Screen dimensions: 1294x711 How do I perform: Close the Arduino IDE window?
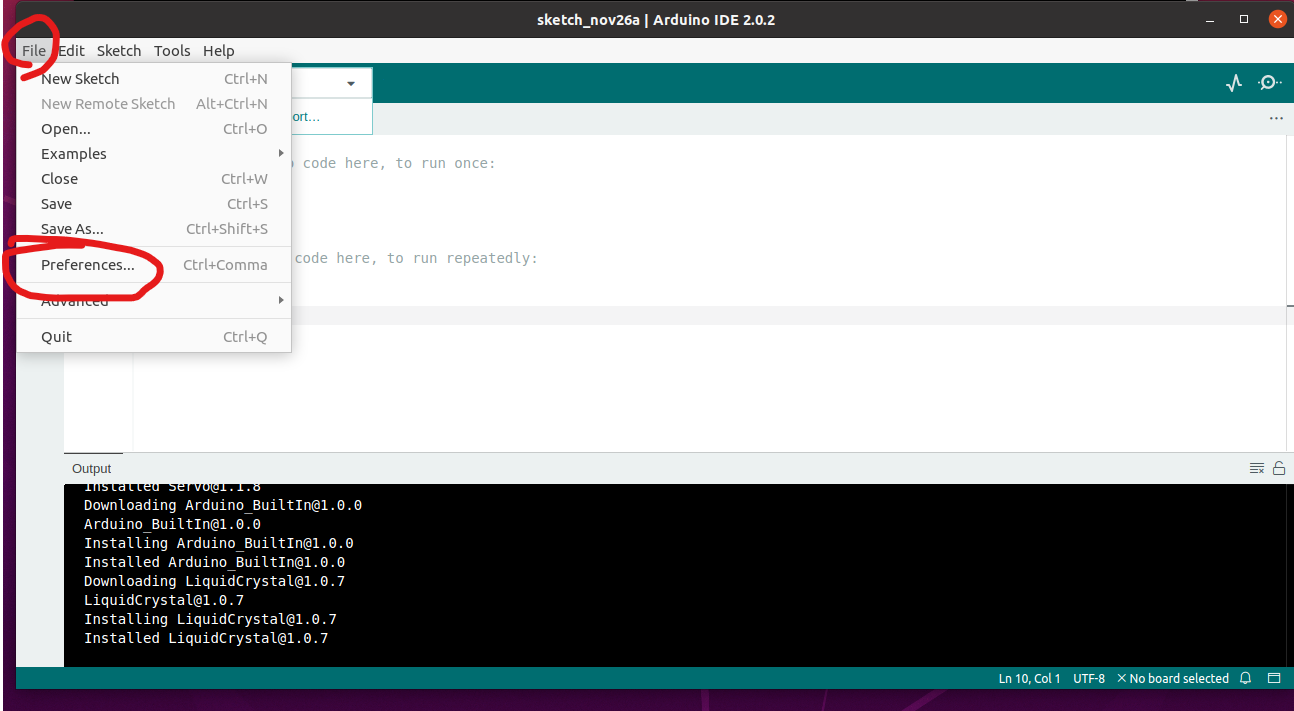1277,19
